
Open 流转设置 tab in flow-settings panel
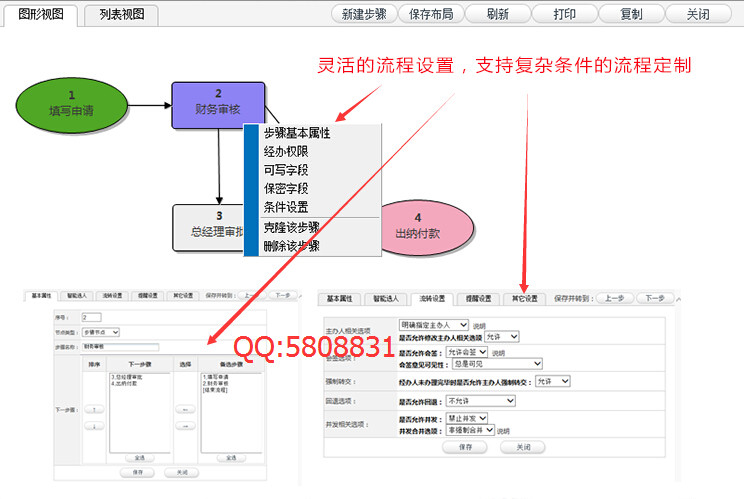pos(432,299)
